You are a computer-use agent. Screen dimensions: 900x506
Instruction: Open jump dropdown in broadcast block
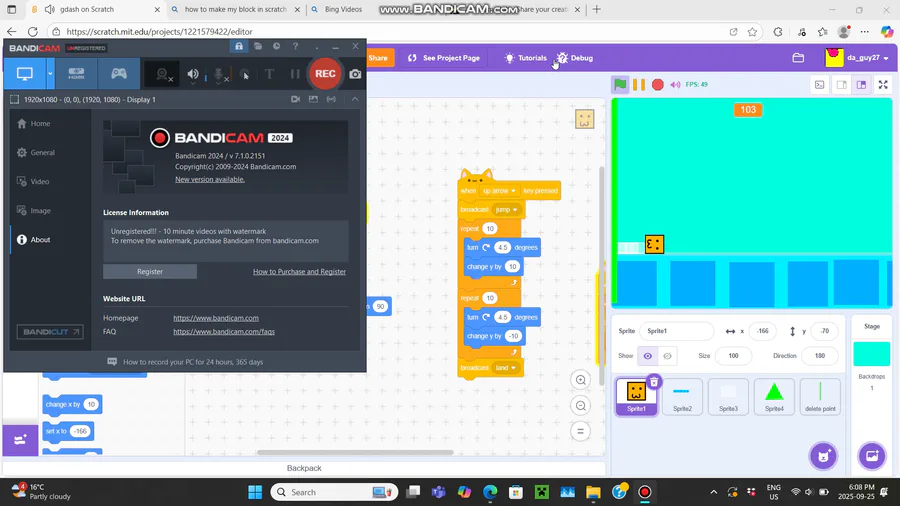(506, 209)
